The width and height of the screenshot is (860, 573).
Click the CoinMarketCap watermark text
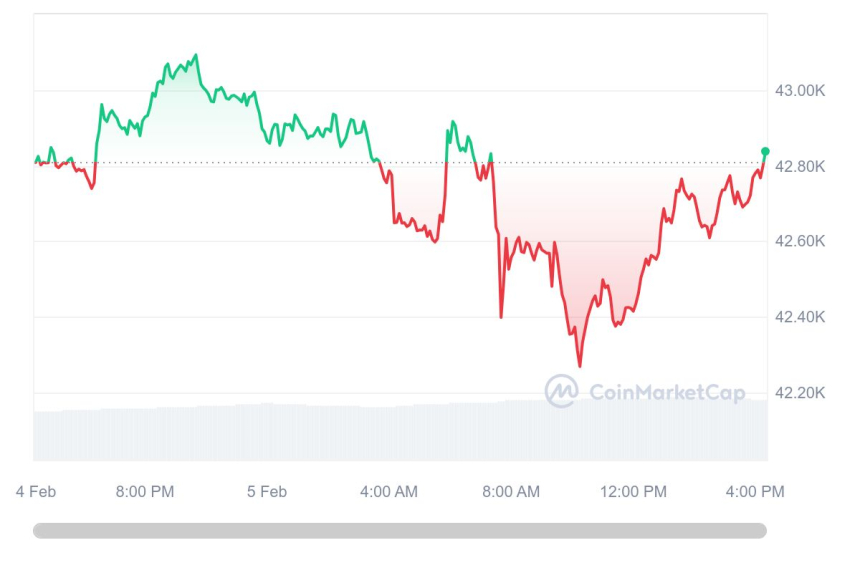667,392
